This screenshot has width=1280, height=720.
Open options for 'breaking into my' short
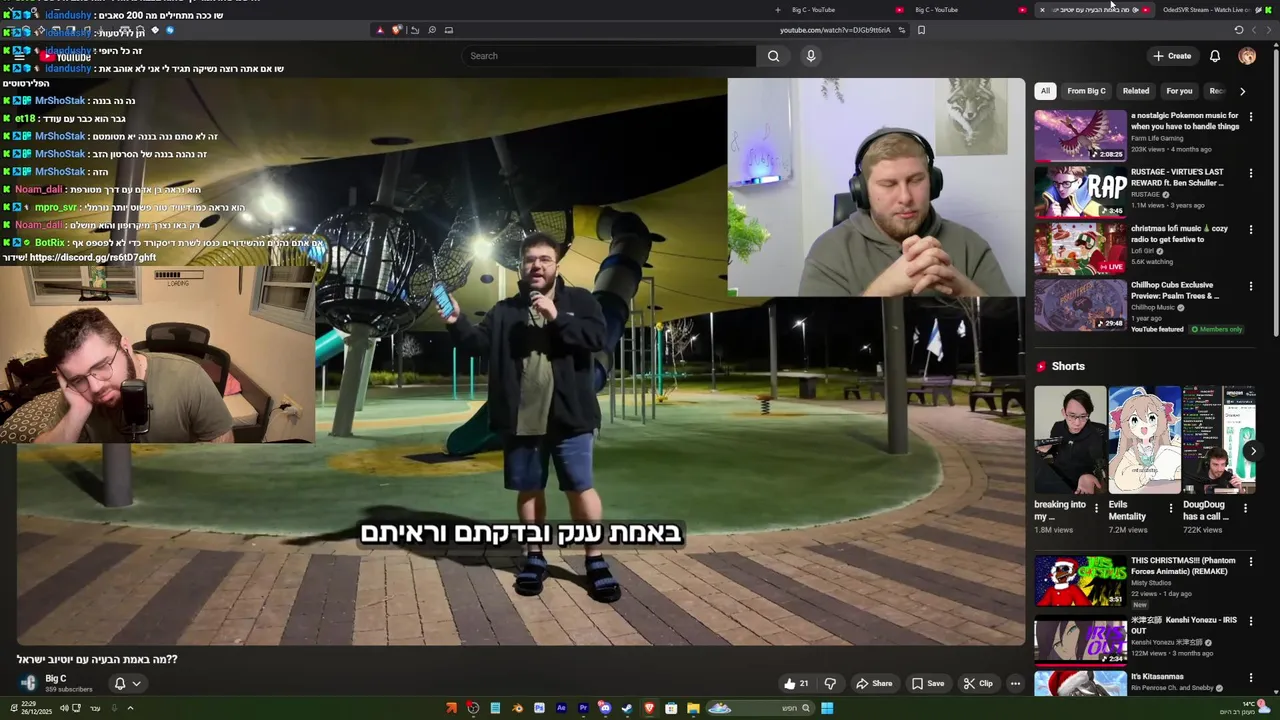click(1097, 508)
